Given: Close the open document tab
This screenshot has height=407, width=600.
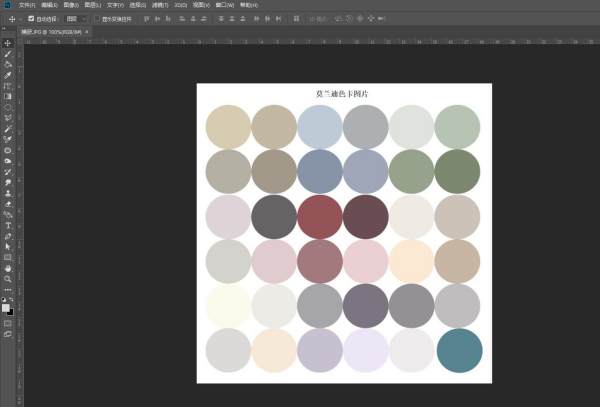Looking at the screenshot, I should click(x=87, y=32).
